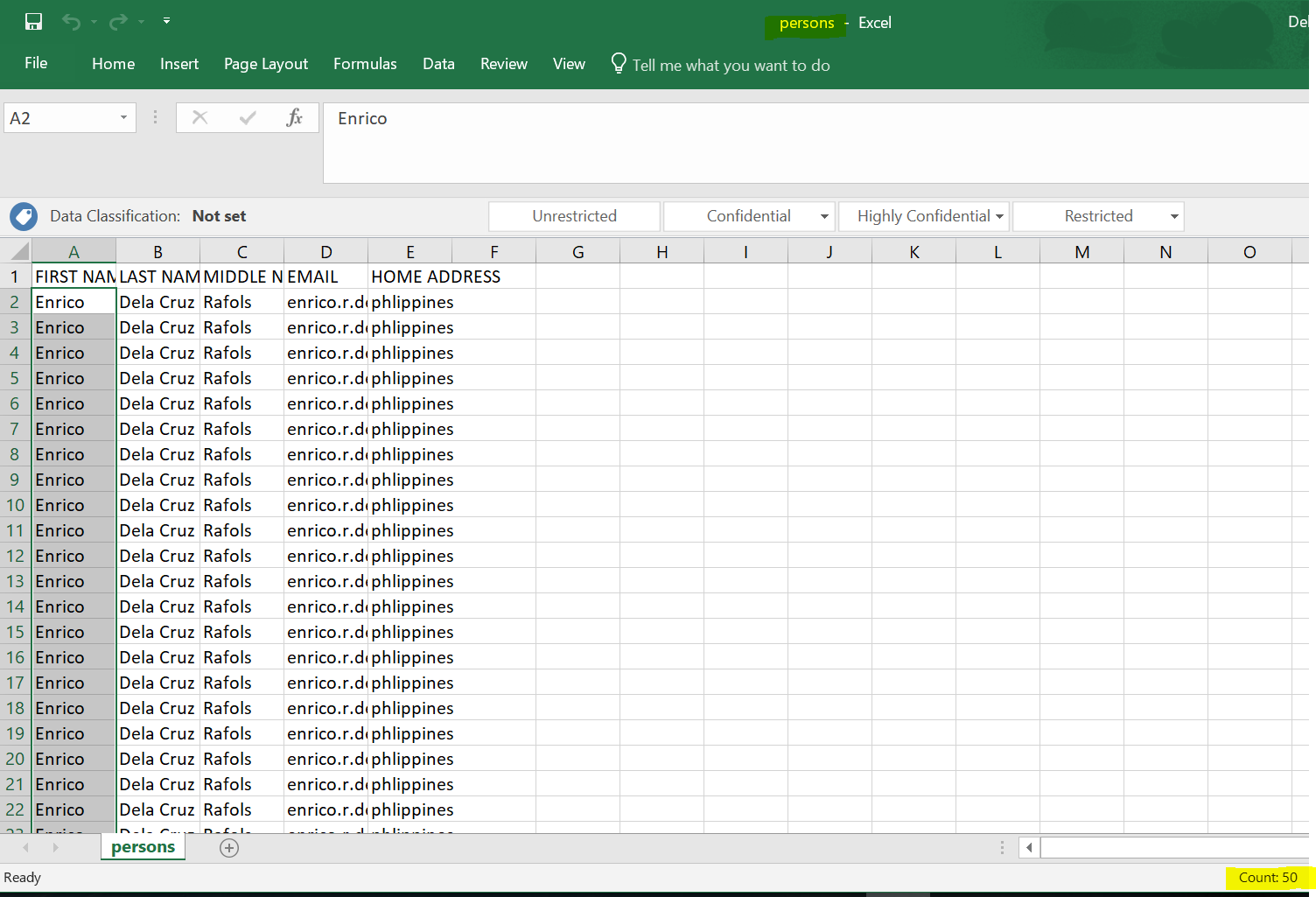The height and width of the screenshot is (897, 1316).
Task: Click the Insert Function fx icon
Action: [295, 118]
